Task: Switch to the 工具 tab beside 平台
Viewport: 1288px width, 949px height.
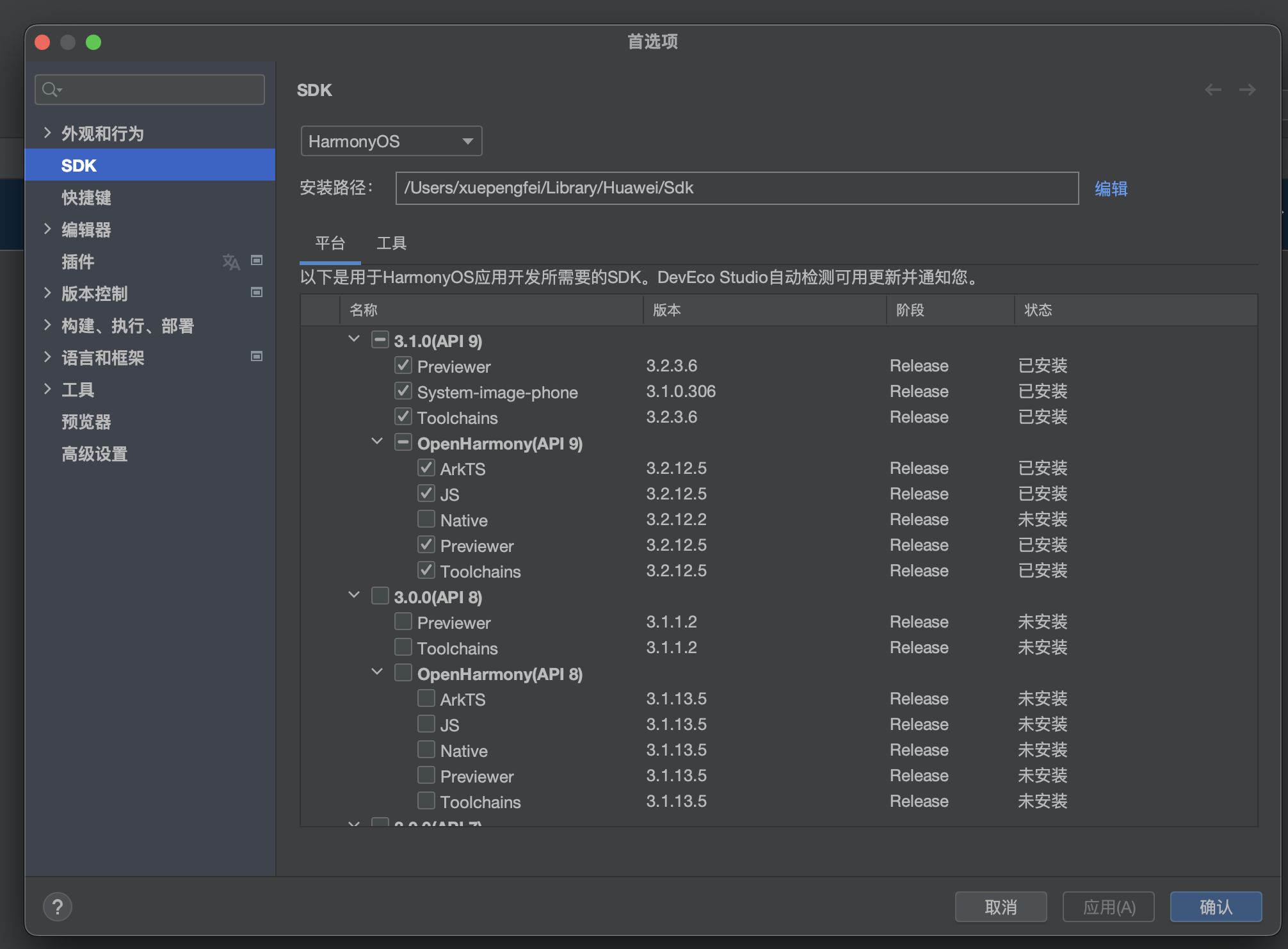Action: (392, 243)
